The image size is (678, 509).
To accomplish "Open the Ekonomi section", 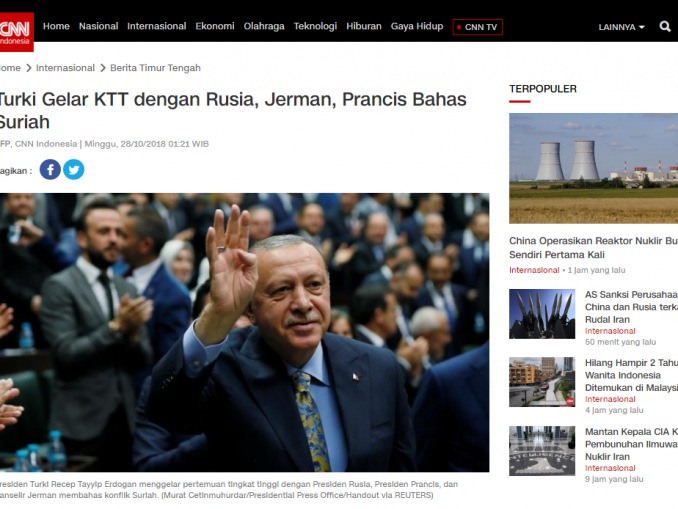I will tap(215, 26).
